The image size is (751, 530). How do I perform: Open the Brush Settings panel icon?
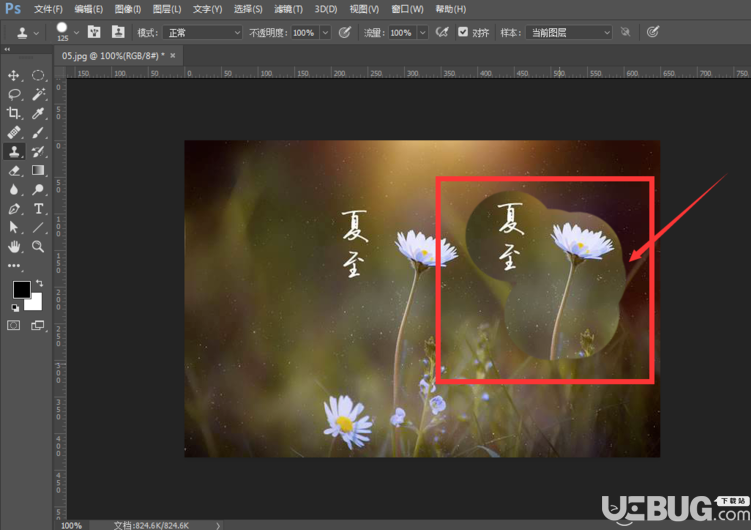tap(94, 32)
